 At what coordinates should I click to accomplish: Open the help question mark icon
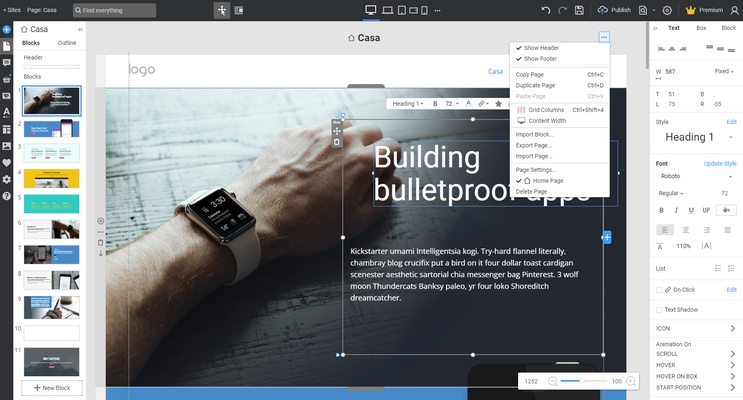[x=7, y=196]
